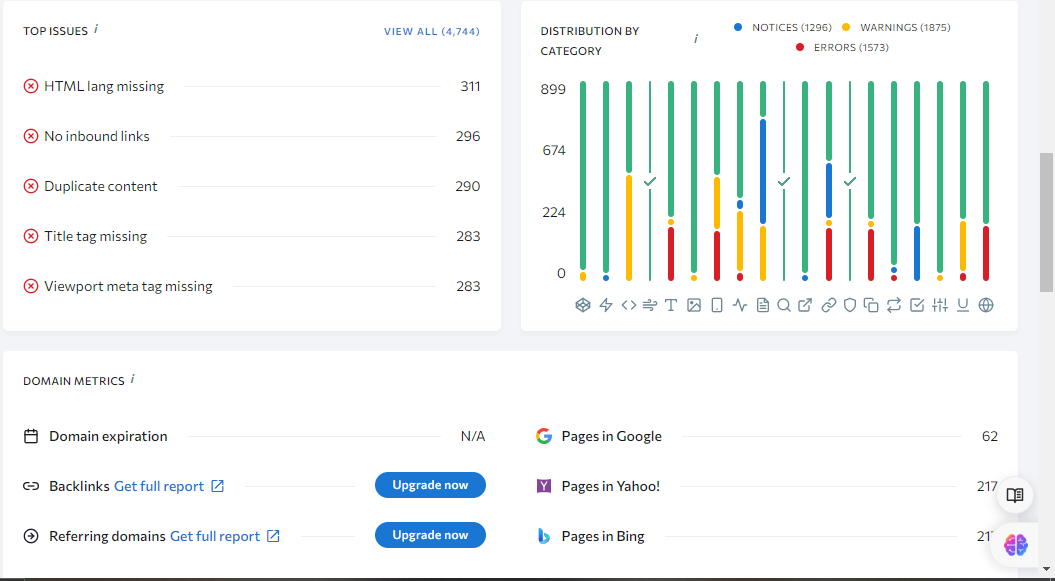Screen dimensions: 1055x581
Task: Select the code brackets category icon
Action: point(628,305)
